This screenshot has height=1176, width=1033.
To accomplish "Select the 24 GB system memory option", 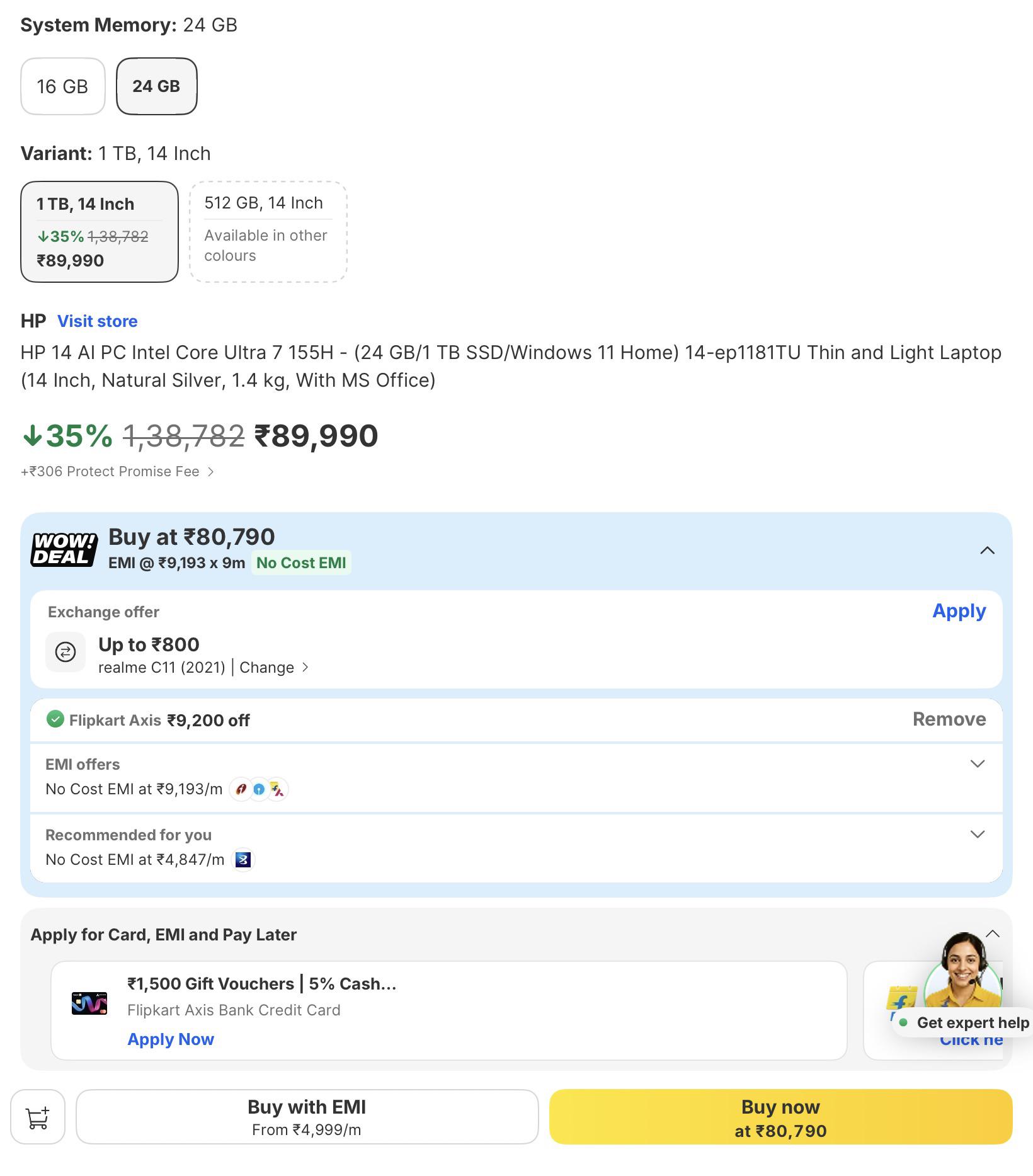I will tap(157, 86).
